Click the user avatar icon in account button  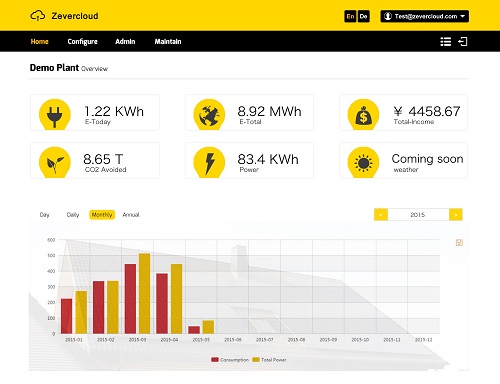[388, 16]
